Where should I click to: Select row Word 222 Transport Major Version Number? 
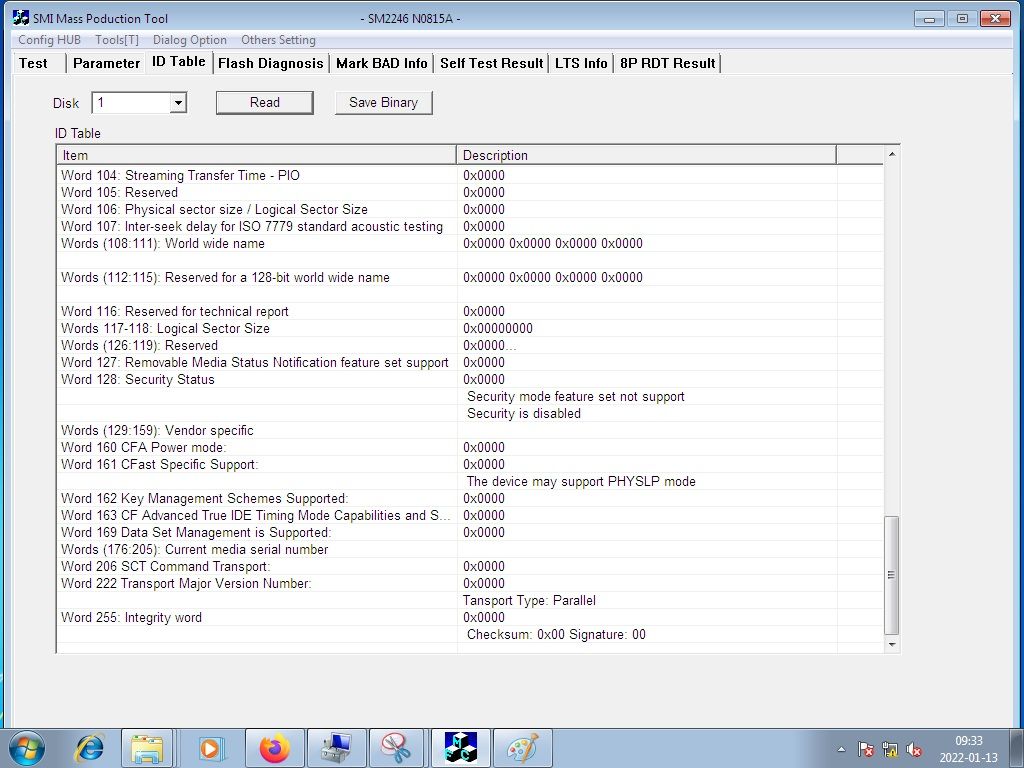[x=470, y=583]
